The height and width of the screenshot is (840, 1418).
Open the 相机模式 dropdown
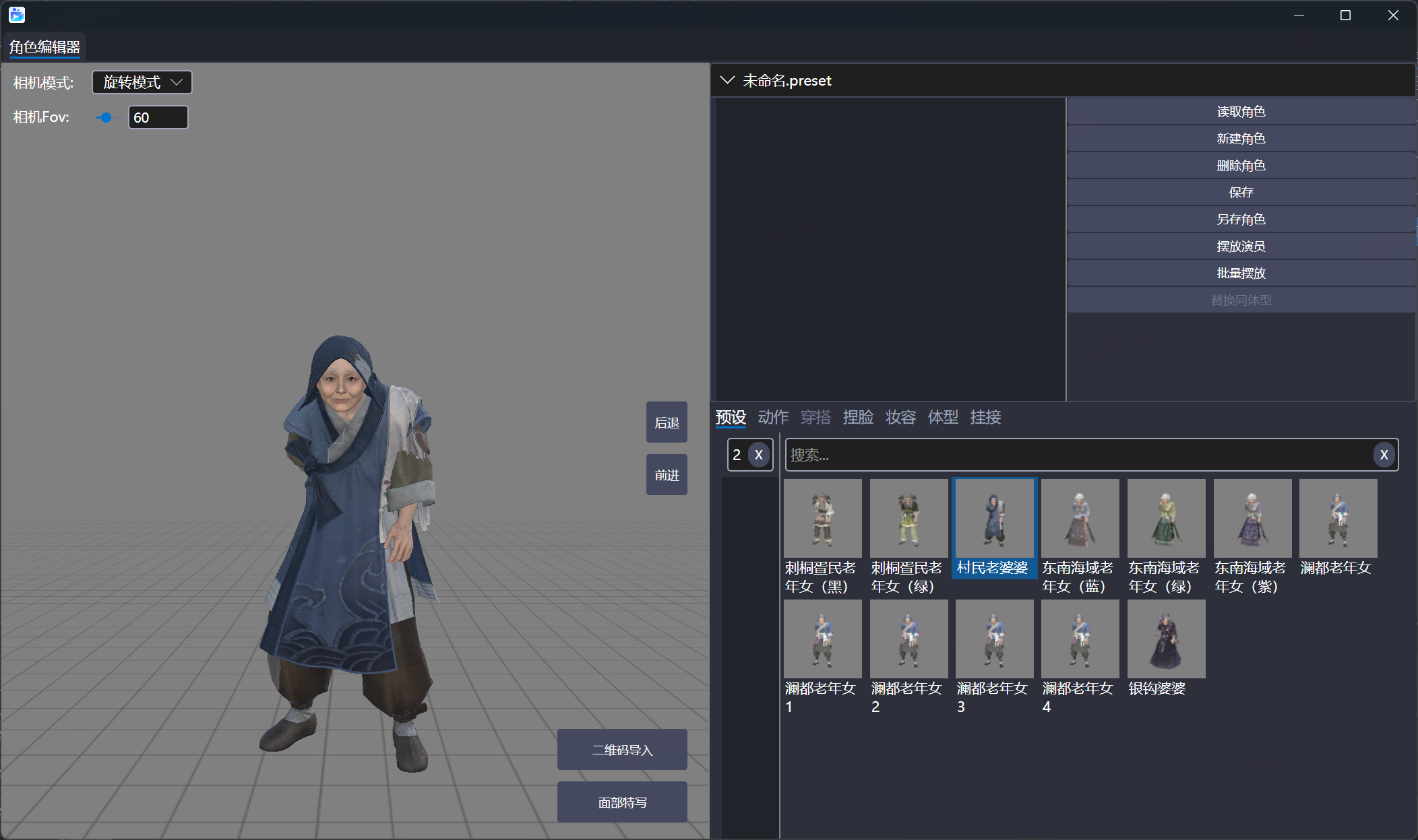(x=142, y=82)
